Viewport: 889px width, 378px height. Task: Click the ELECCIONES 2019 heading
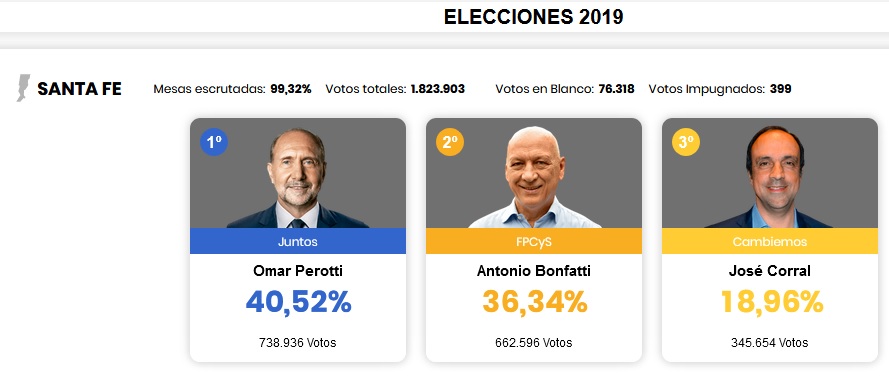(534, 17)
